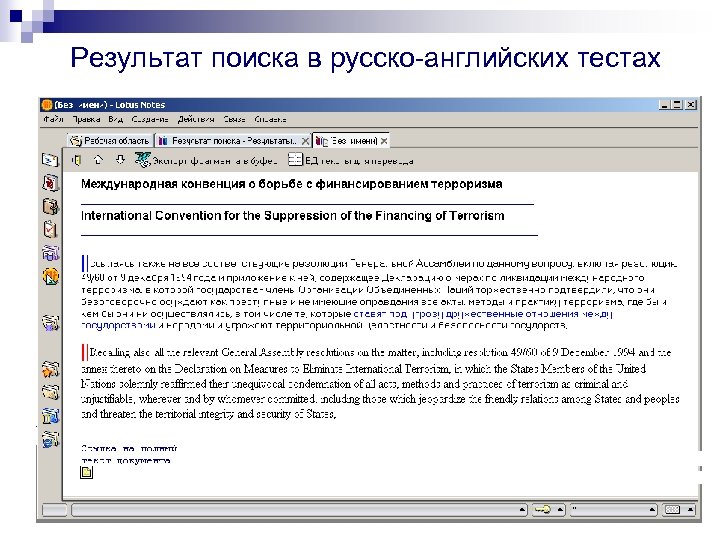Open the brown briefcase bookmark icon in sidebar
The width and height of the screenshot is (720, 540).
(51, 206)
